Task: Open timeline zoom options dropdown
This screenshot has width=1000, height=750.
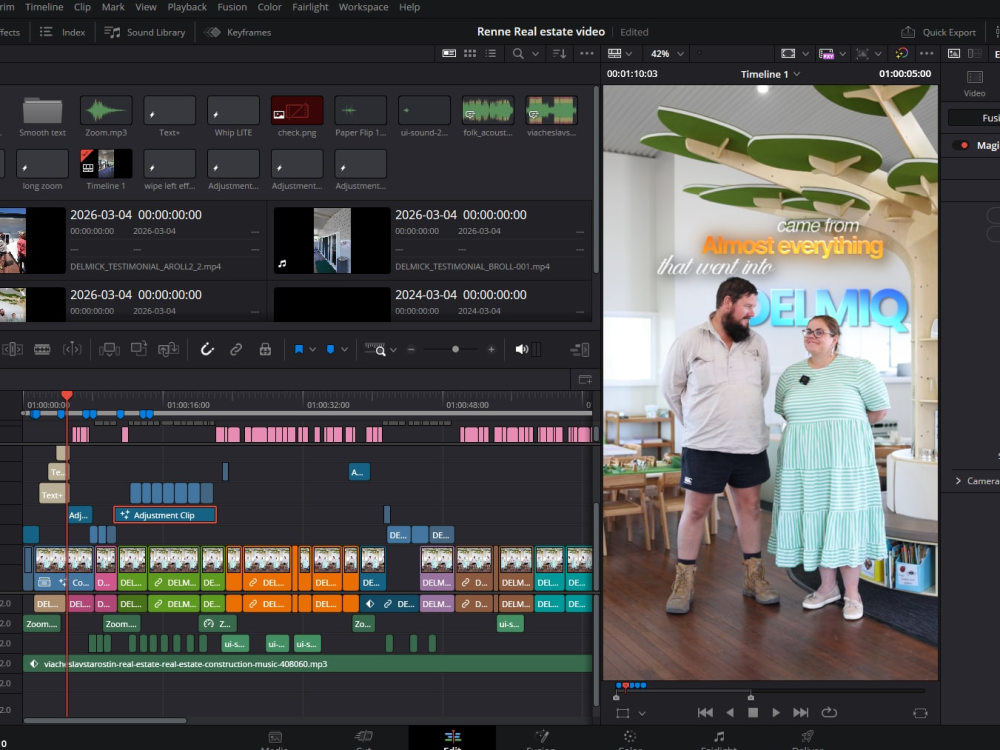Action: [x=393, y=349]
